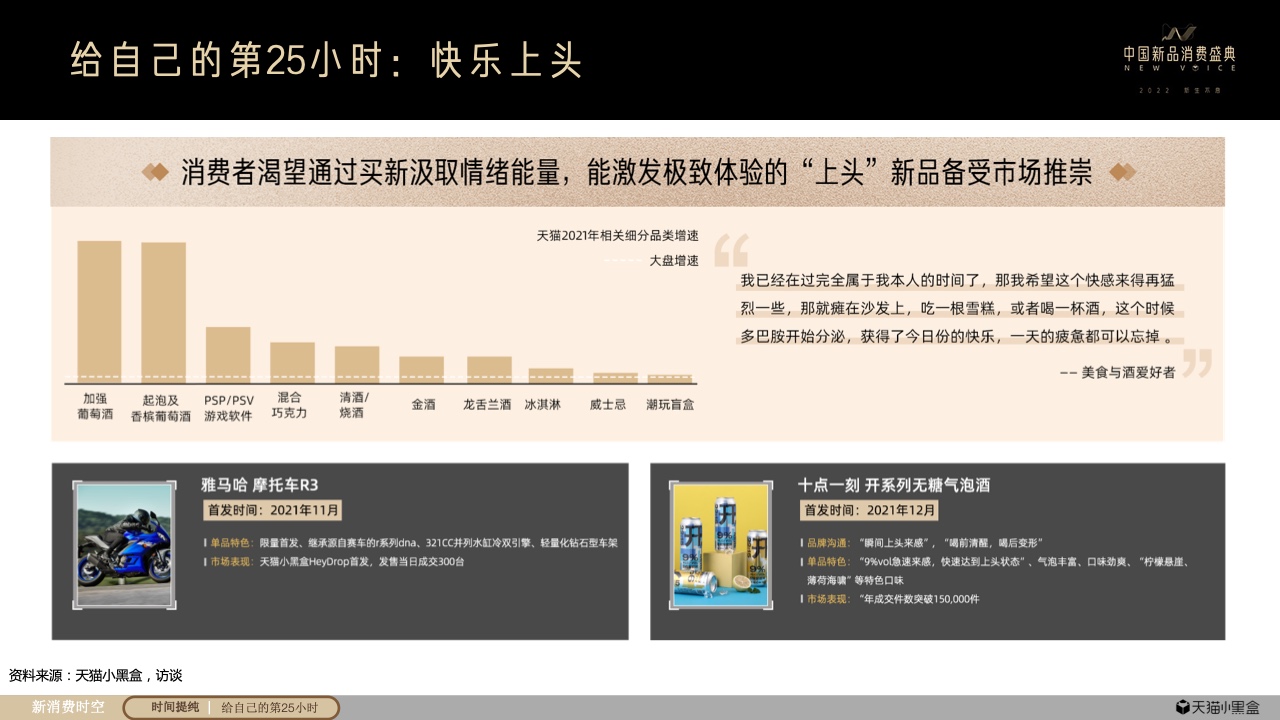Click the 冰淇淋 axis label
Screen dimensions: 1280x720
click(543, 405)
